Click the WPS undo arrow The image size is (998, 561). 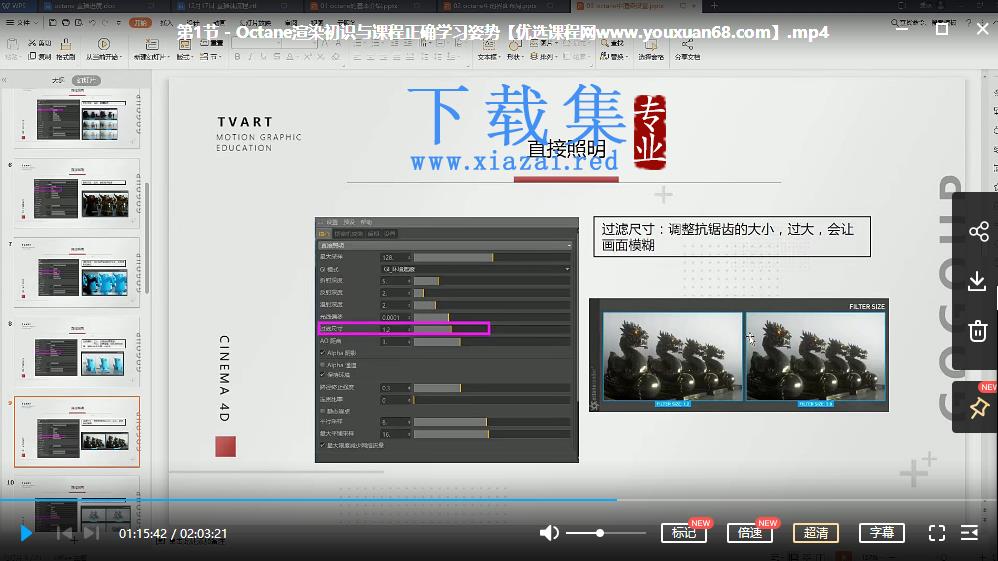[x=92, y=22]
